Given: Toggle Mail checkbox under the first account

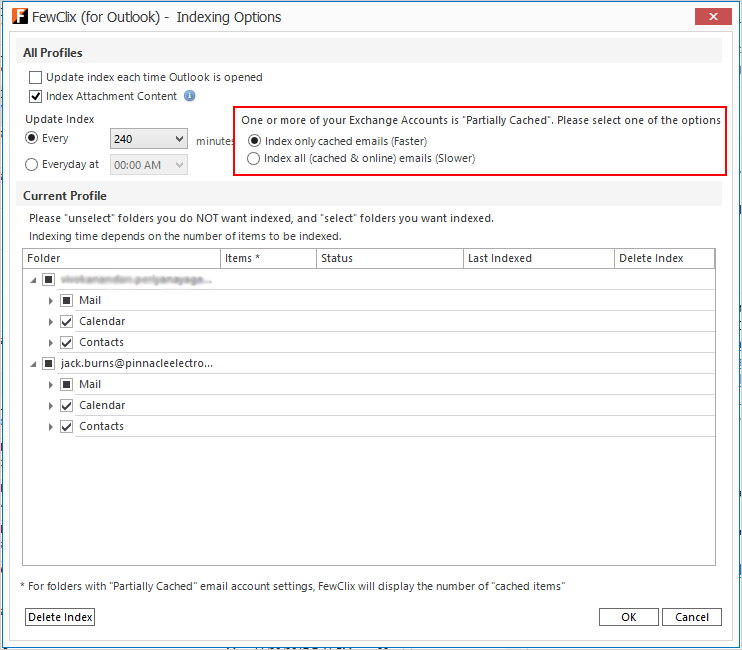Looking at the screenshot, I should (x=66, y=300).
